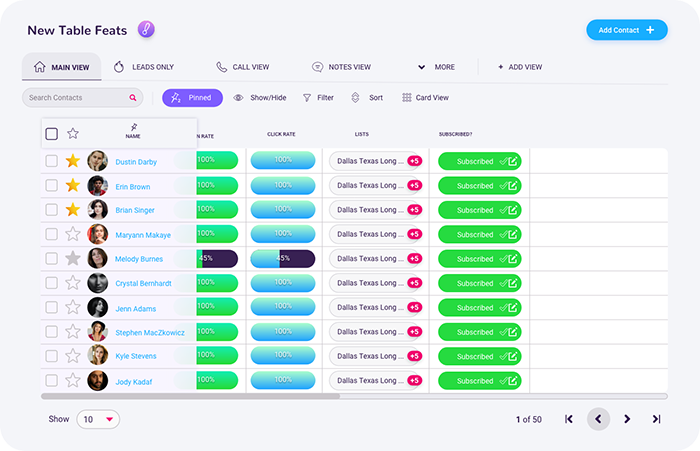Screen dimensions: 700x451
Task: Click the header star icon
Action: tap(73, 133)
